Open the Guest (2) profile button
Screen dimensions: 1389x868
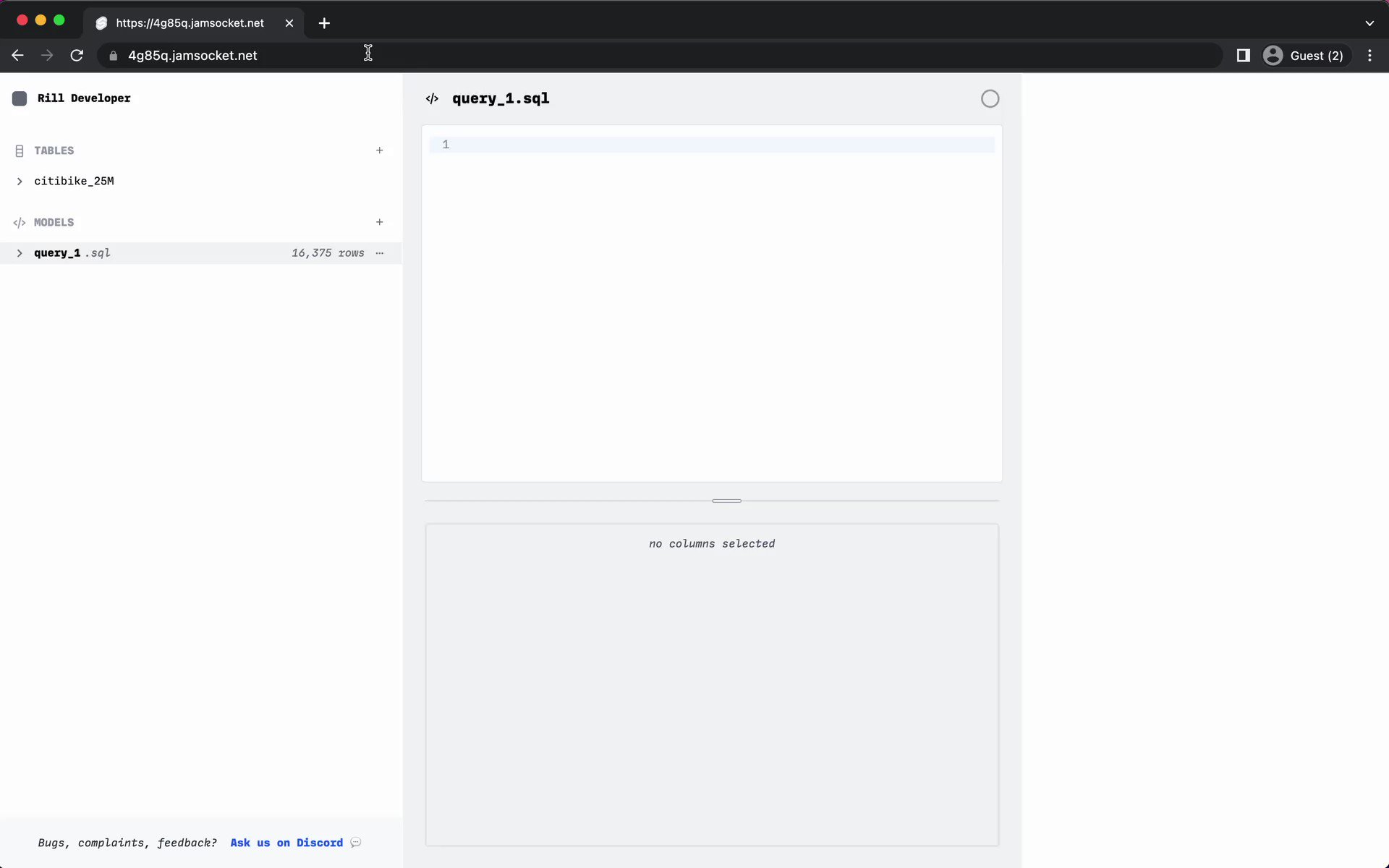pos(1307,56)
